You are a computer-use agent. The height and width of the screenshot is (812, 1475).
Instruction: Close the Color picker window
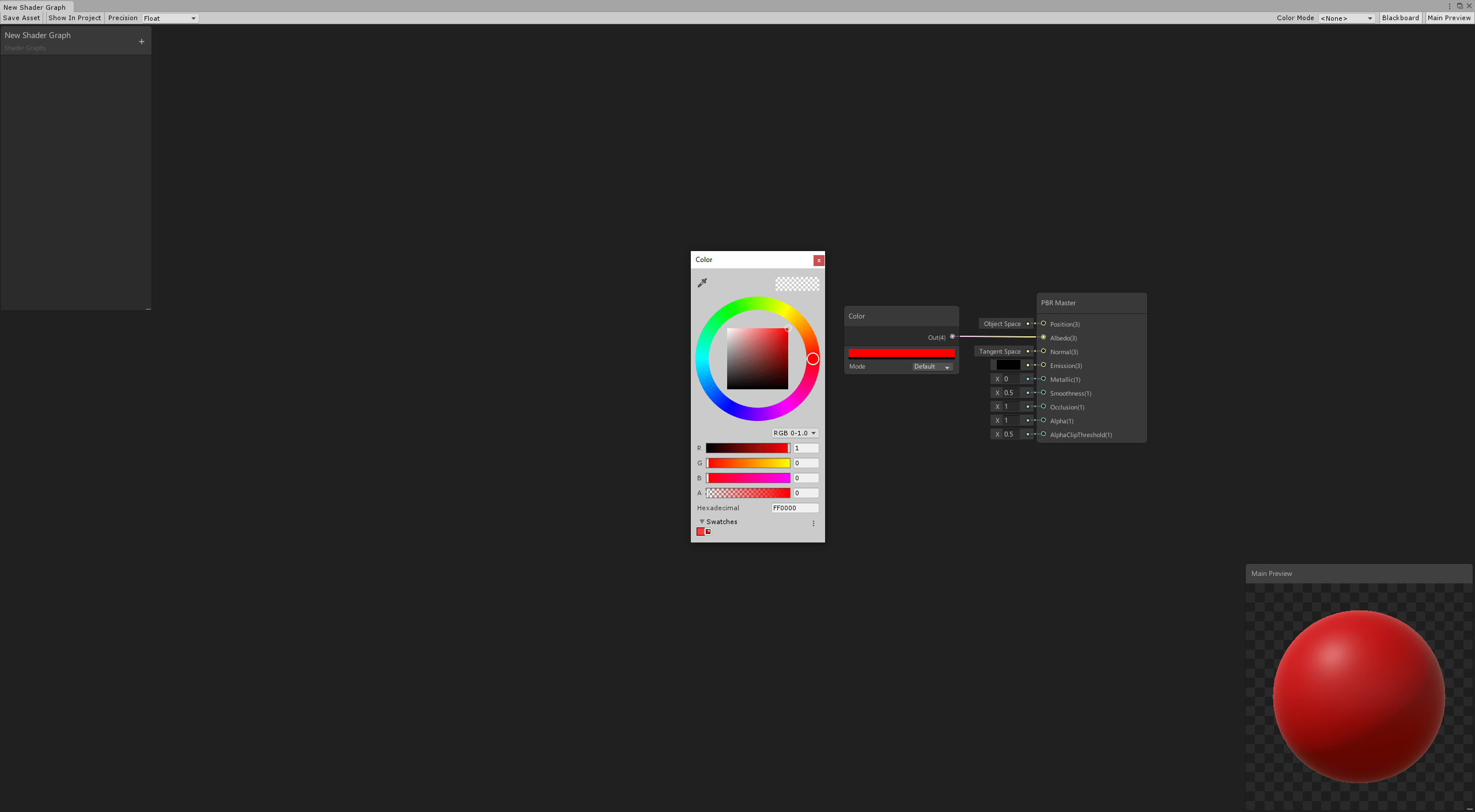click(x=818, y=260)
